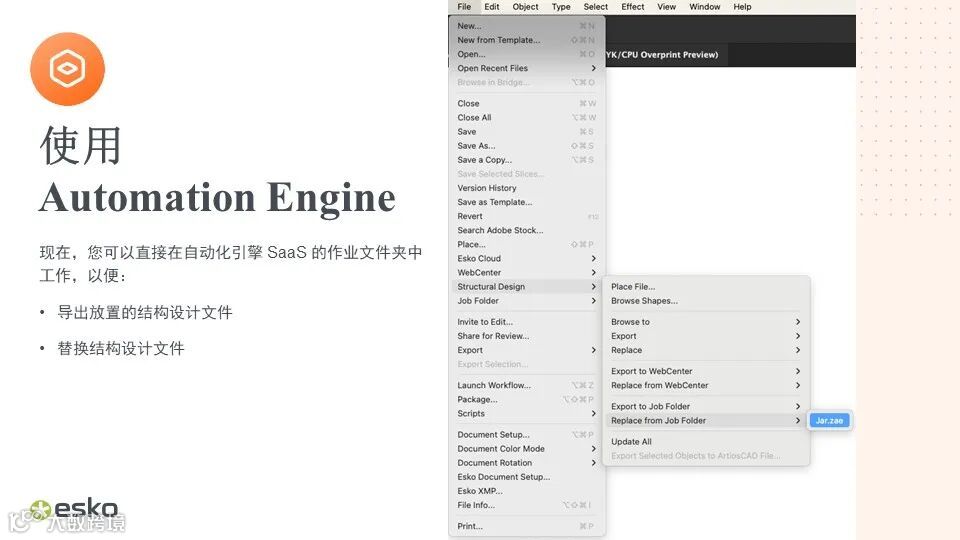Expand Esko Cloud submenu

point(527,258)
